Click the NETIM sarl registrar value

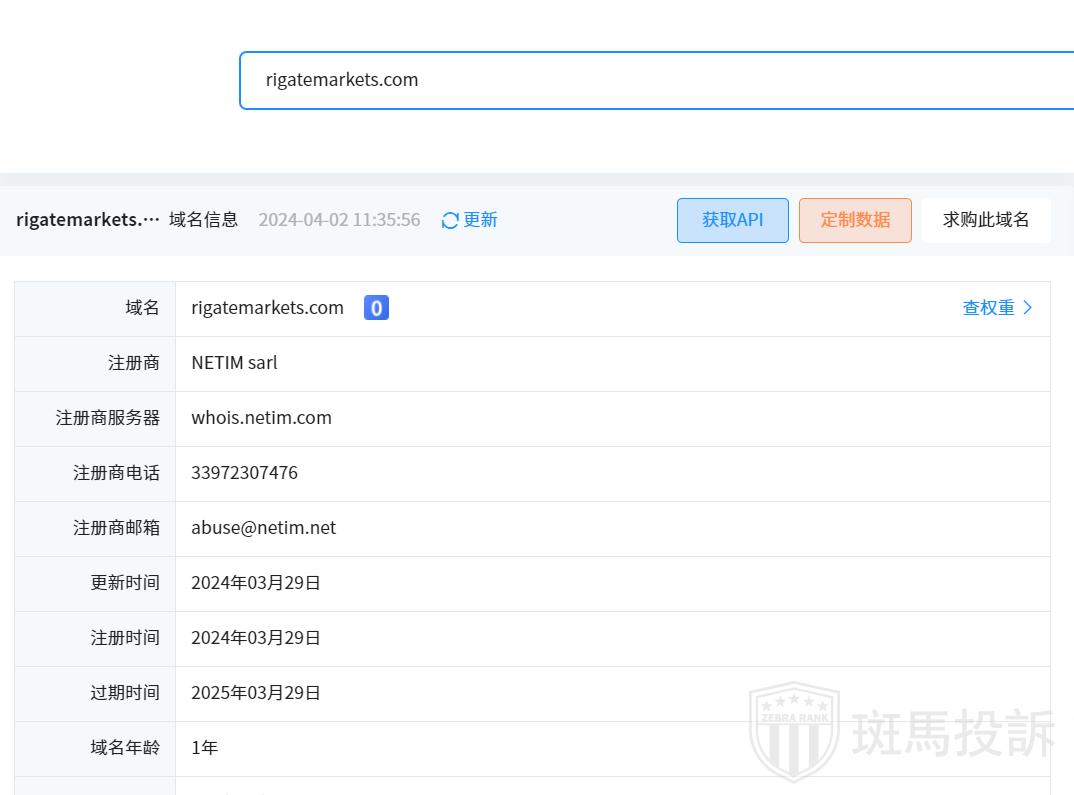[x=234, y=363]
